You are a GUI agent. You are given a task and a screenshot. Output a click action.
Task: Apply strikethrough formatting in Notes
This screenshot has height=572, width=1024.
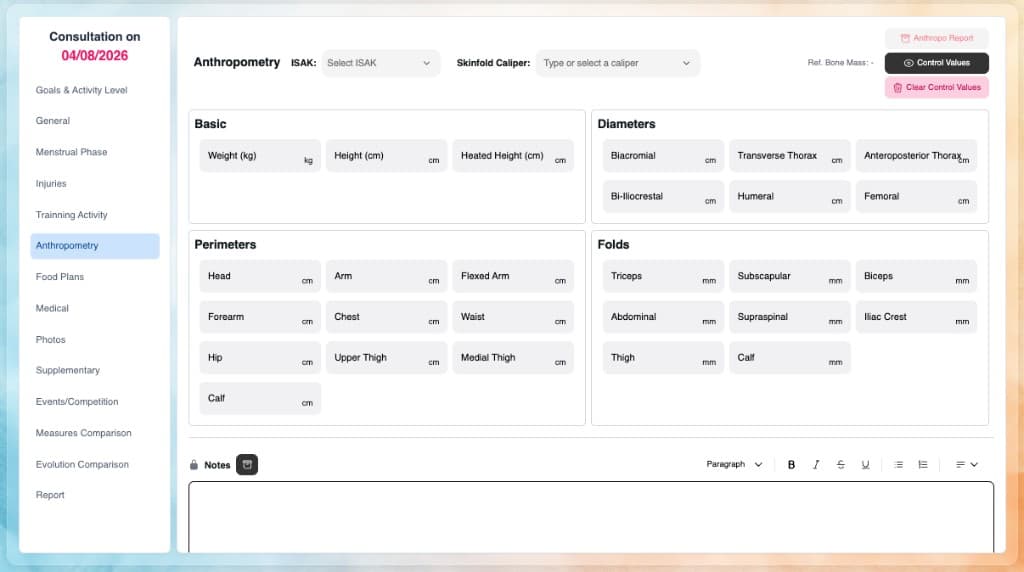pos(840,464)
